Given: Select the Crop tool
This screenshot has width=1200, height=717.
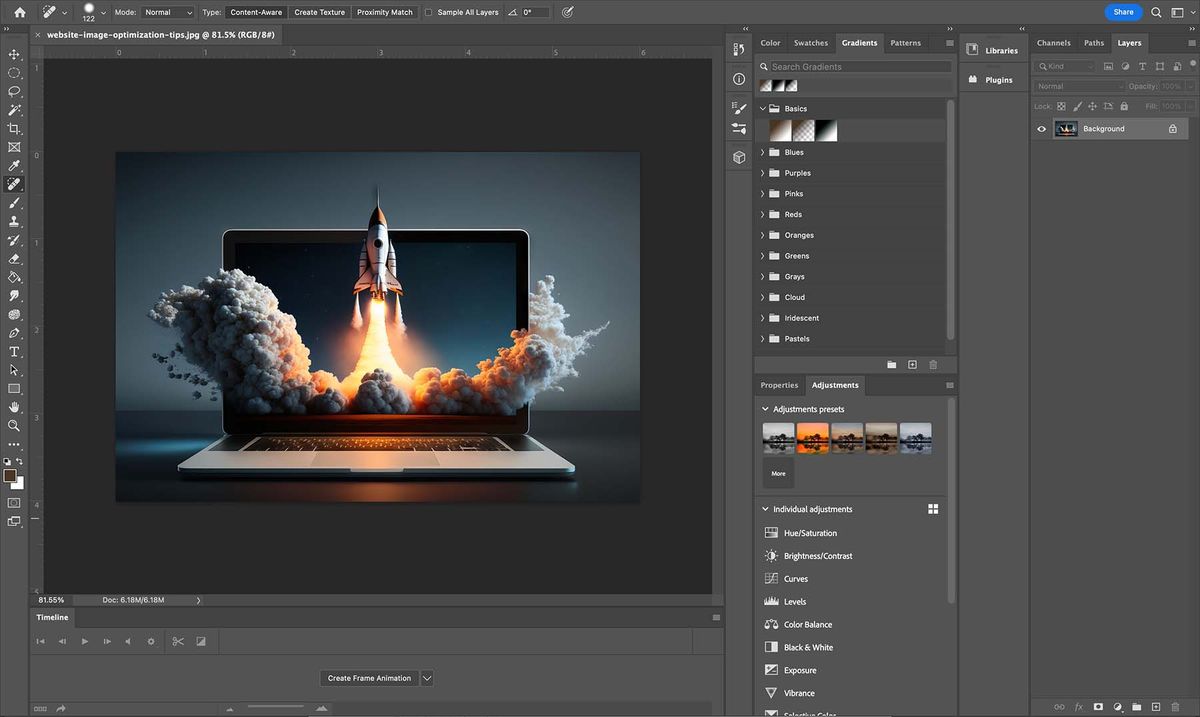Looking at the screenshot, I should (x=14, y=129).
